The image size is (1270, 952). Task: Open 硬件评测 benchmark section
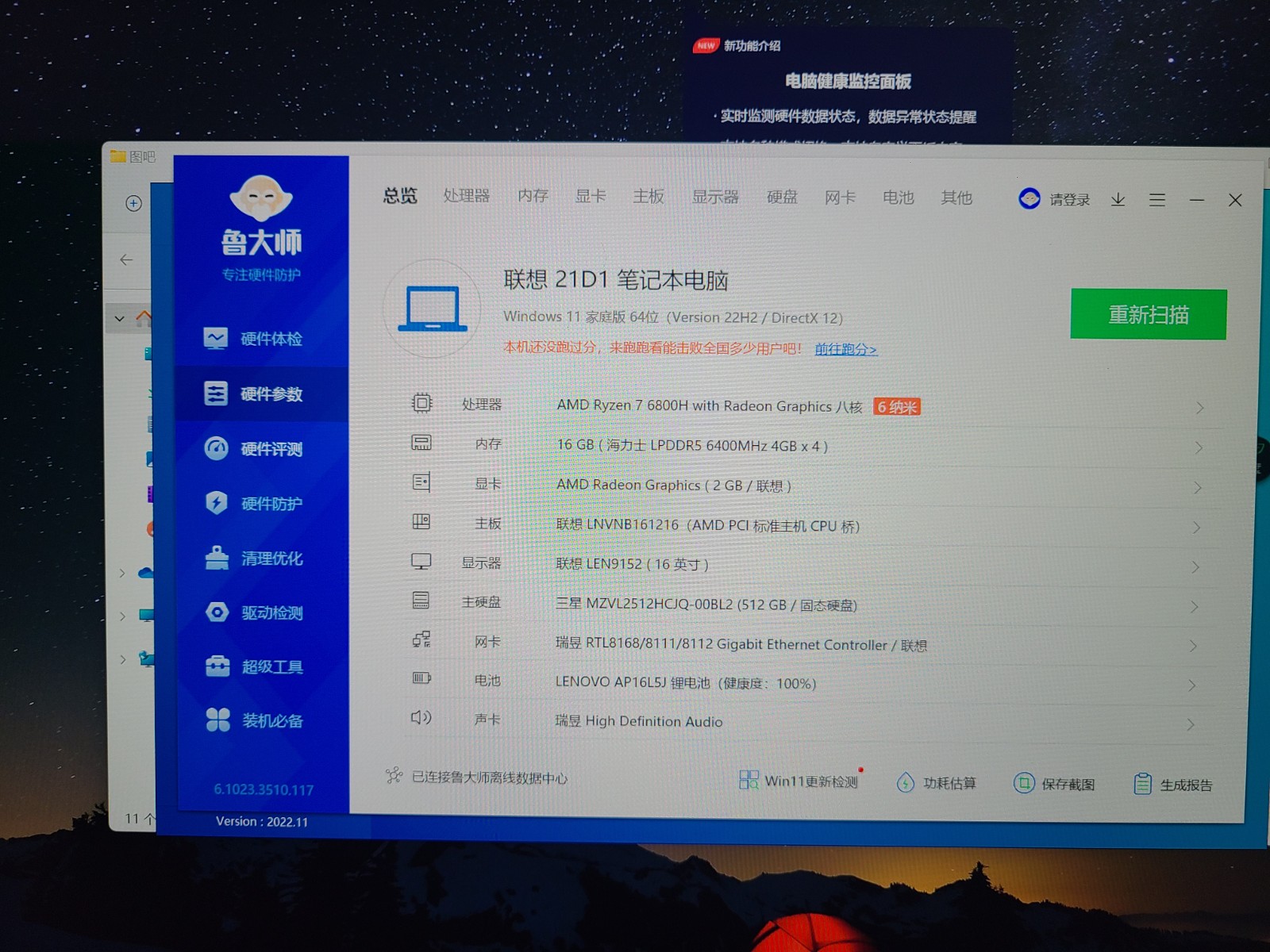(253, 449)
